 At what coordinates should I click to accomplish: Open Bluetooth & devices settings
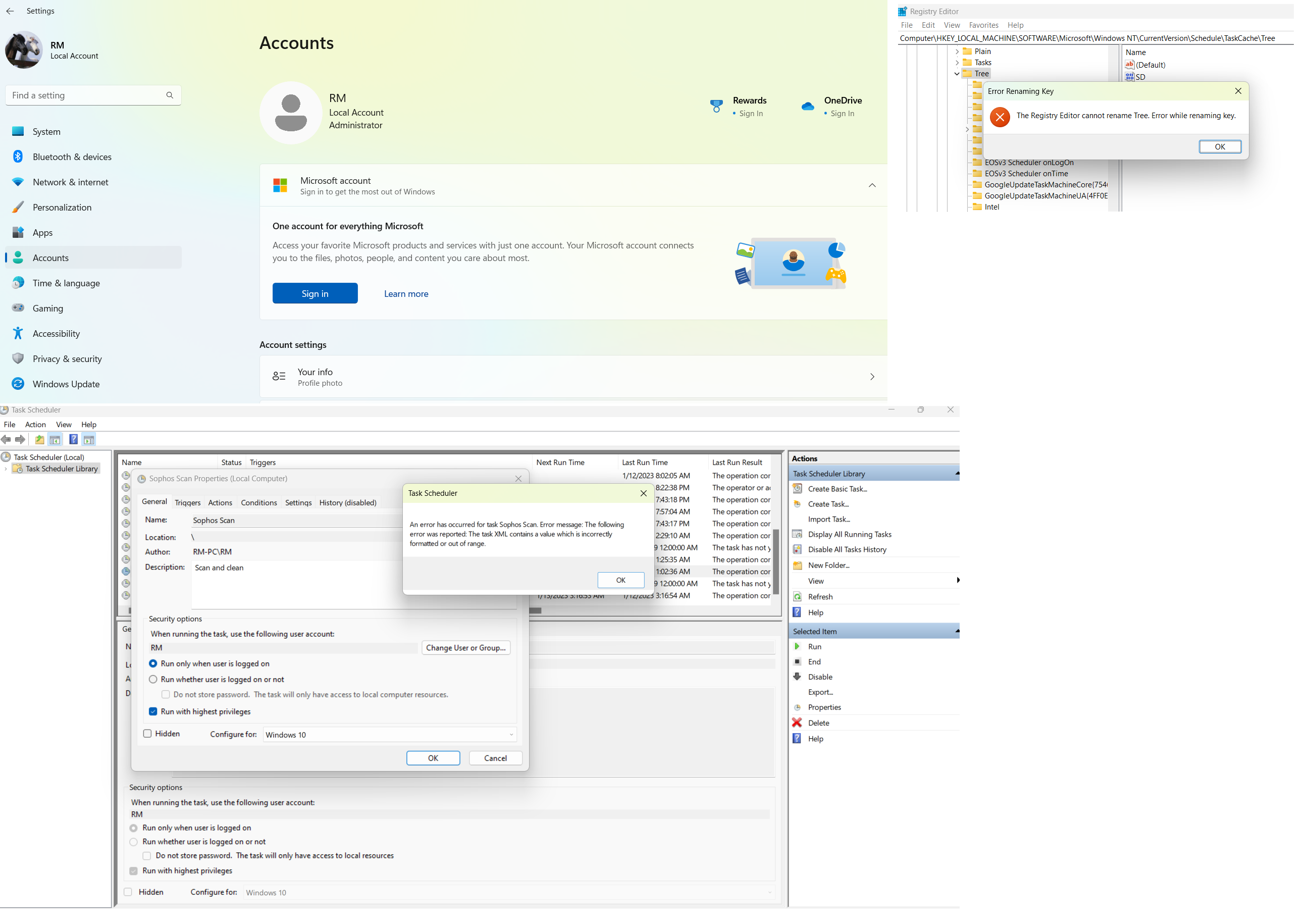(x=72, y=157)
